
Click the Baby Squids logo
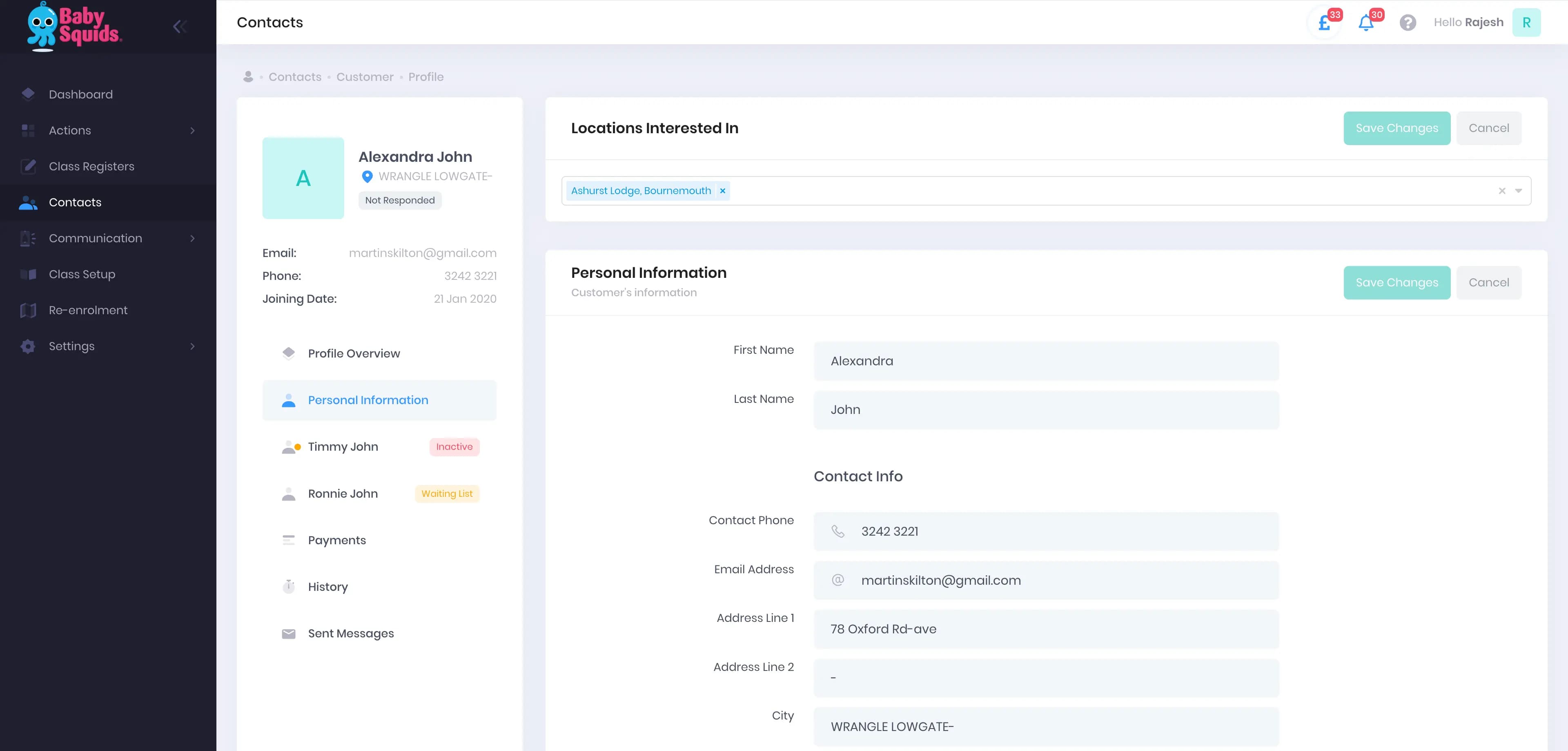click(x=74, y=26)
